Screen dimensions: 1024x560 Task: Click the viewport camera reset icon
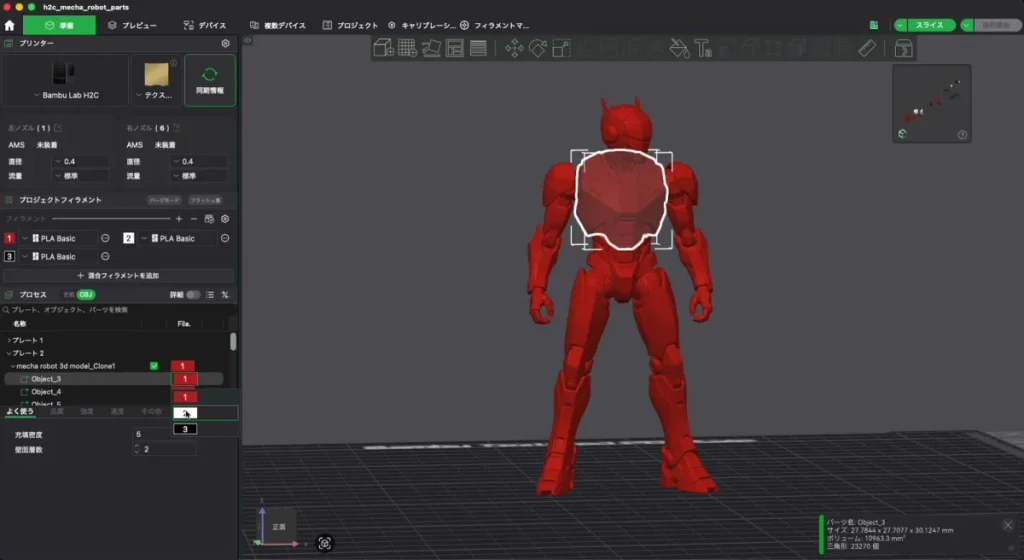325,543
